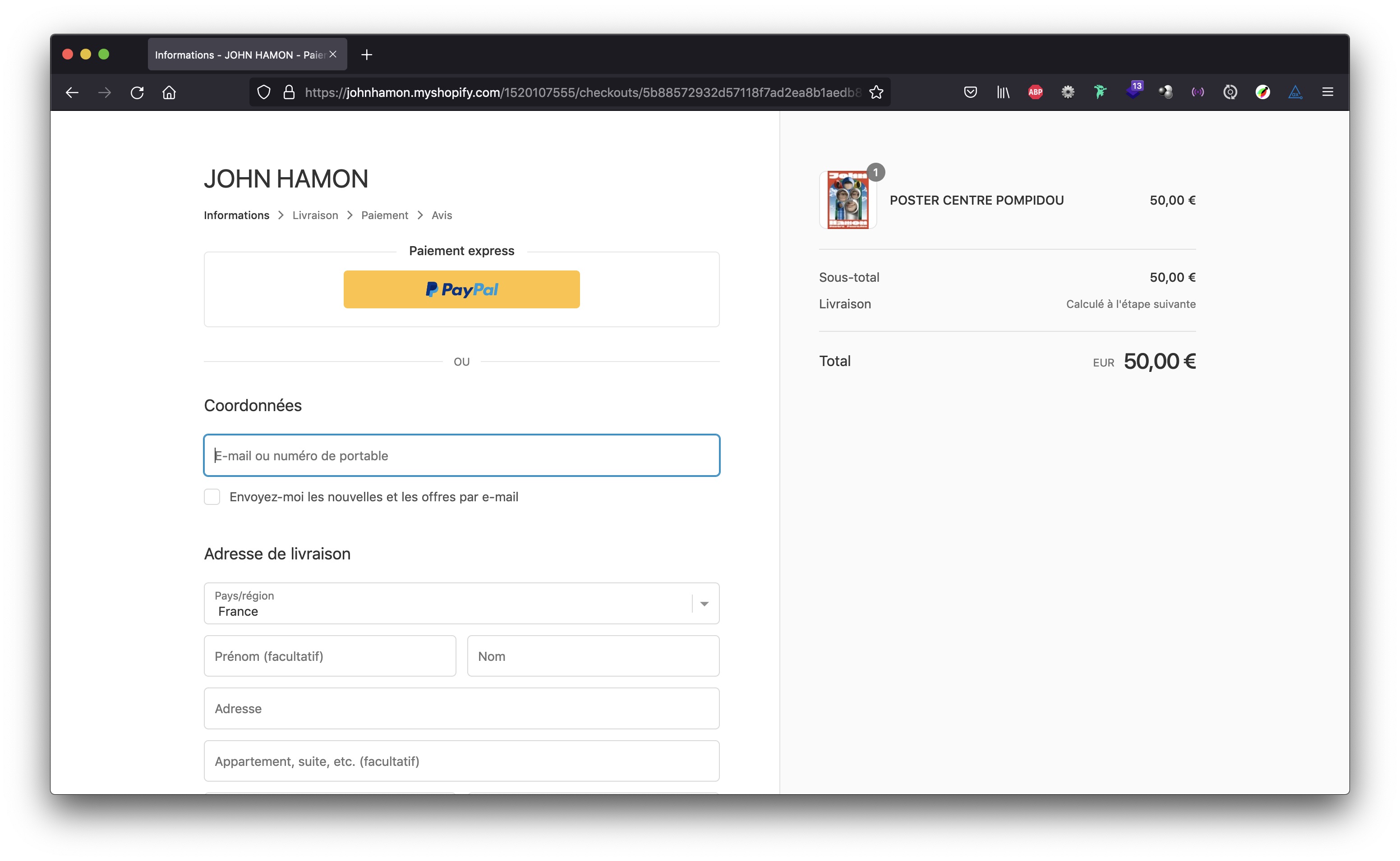Image resolution: width=1400 pixels, height=861 pixels.
Task: Click the Adresse field
Action: pyautogui.click(x=461, y=708)
